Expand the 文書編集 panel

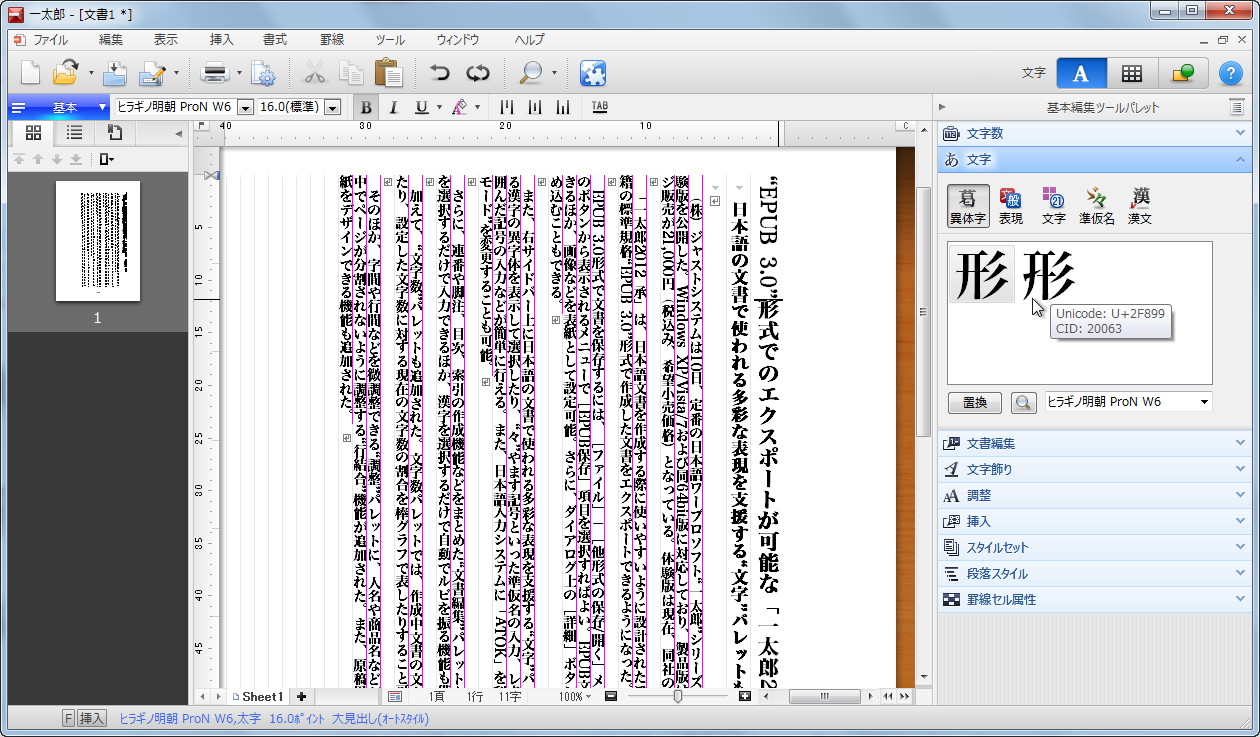point(1094,443)
